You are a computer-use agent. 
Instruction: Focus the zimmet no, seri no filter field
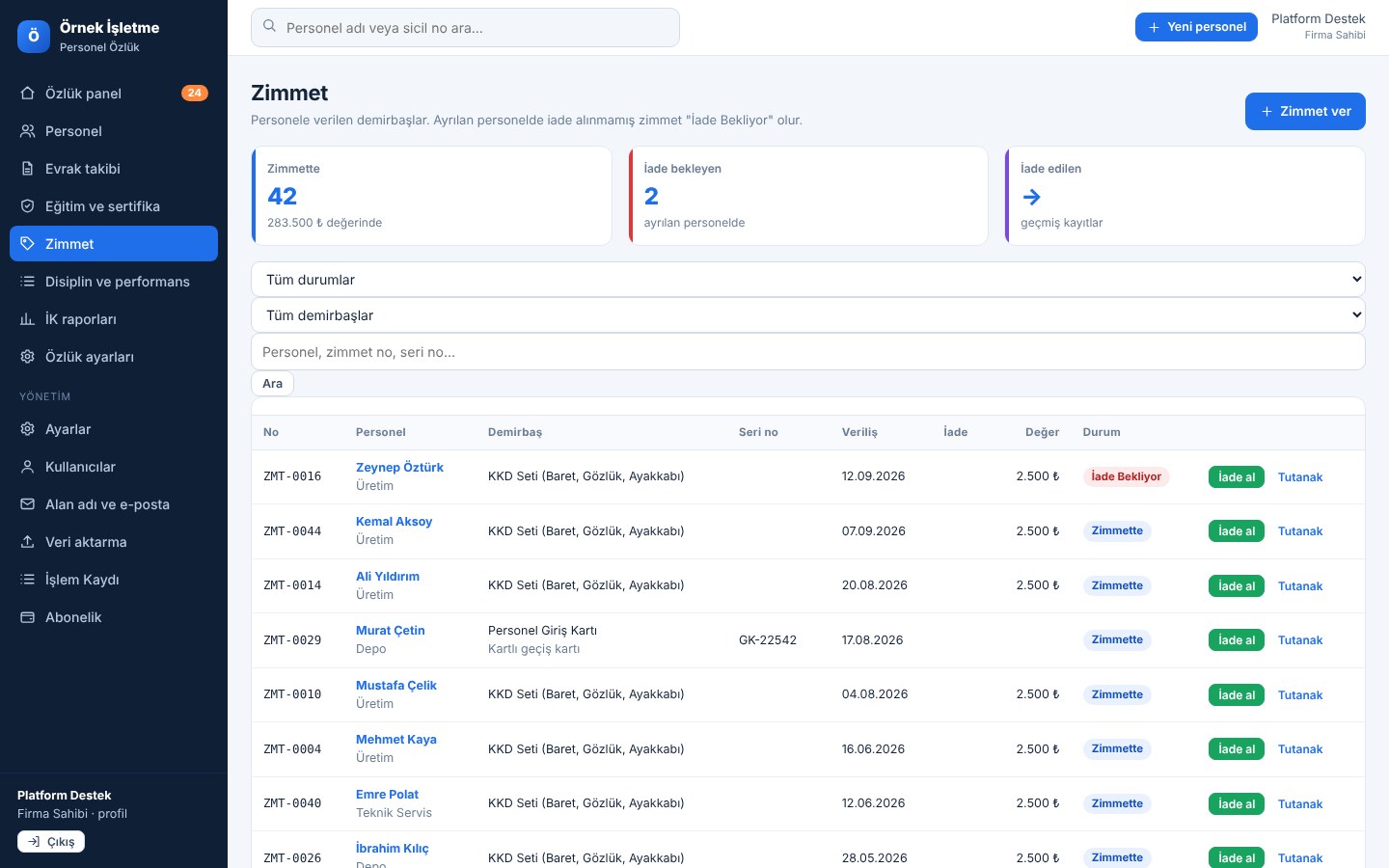click(808, 352)
